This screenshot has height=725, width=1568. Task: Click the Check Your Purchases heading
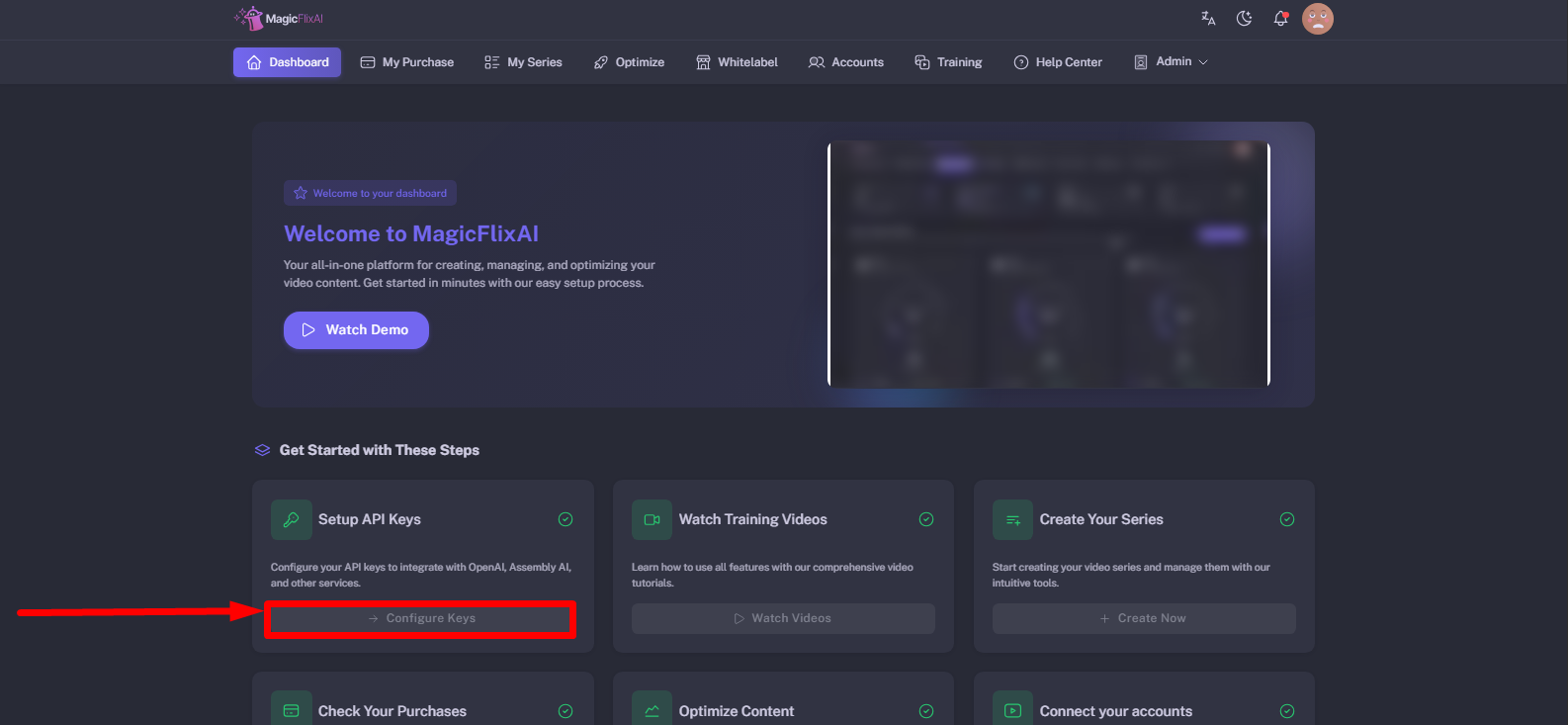[392, 711]
